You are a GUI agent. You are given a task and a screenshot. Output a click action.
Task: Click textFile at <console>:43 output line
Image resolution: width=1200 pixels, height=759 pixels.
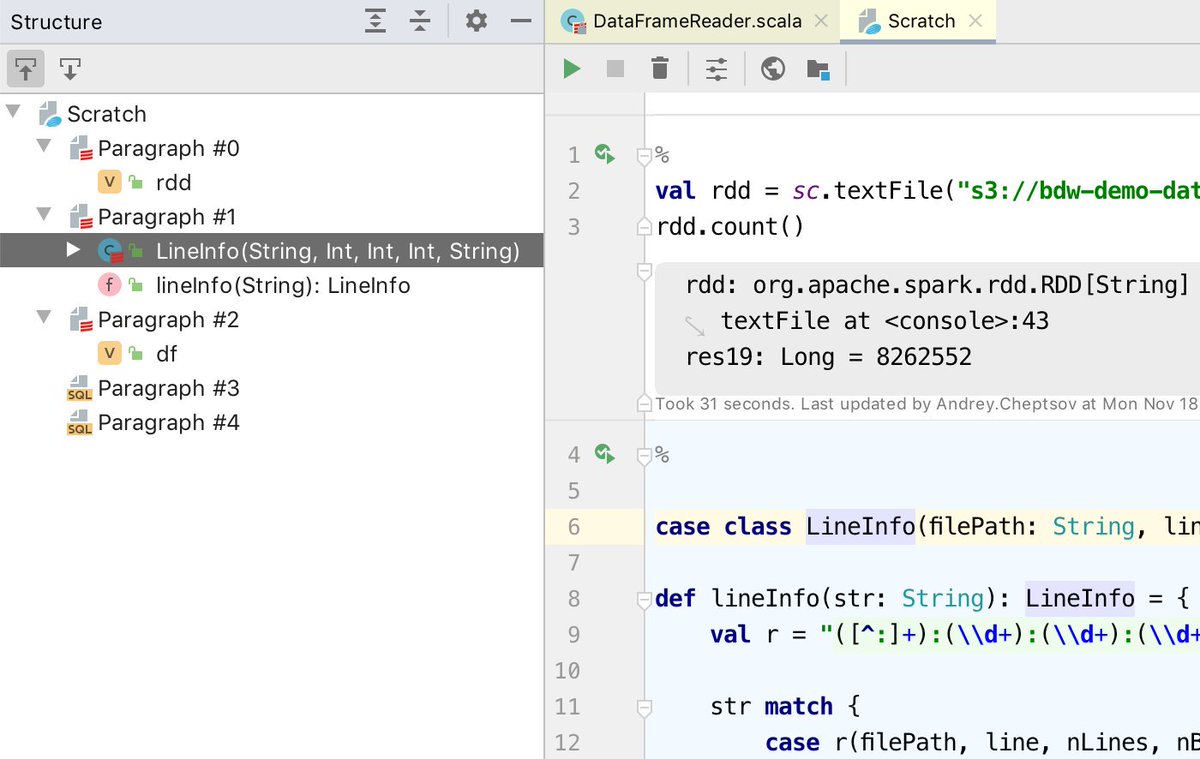click(x=884, y=321)
